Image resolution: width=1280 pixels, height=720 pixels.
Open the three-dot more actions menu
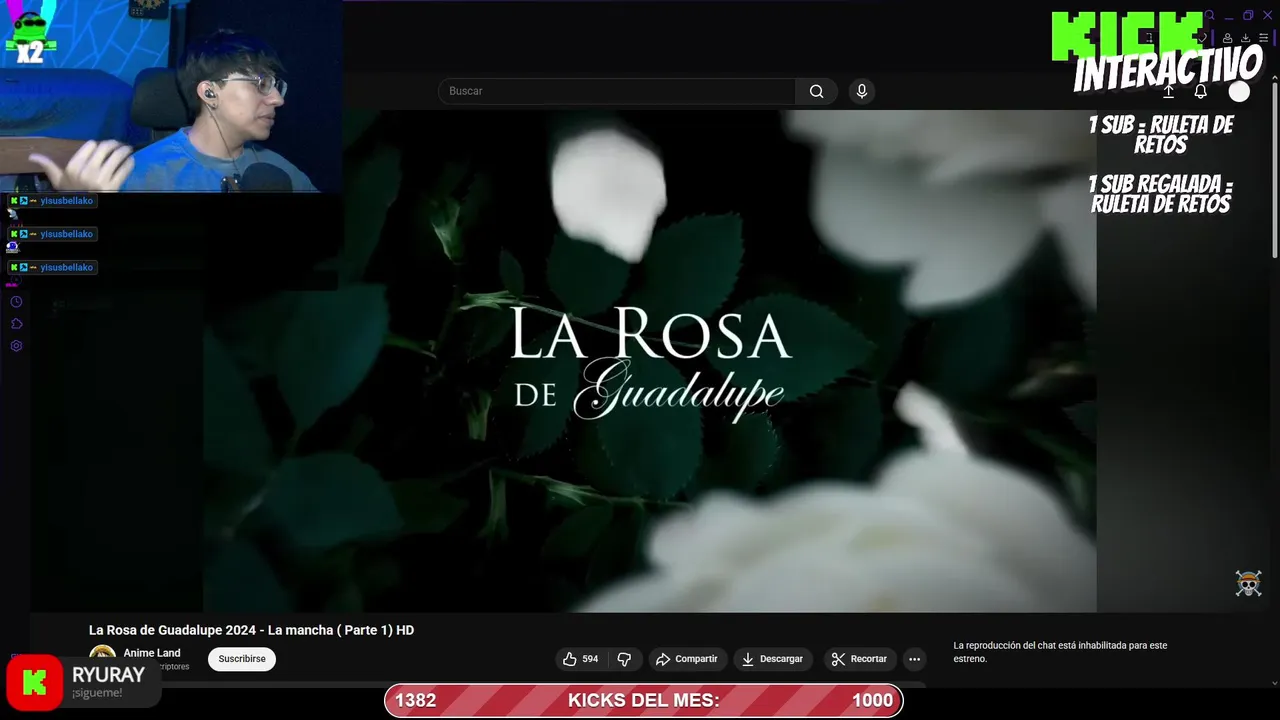point(914,659)
